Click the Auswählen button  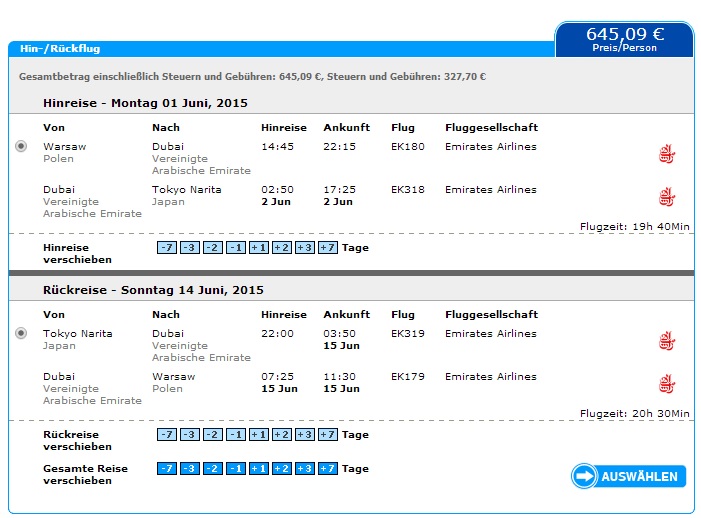[628, 476]
